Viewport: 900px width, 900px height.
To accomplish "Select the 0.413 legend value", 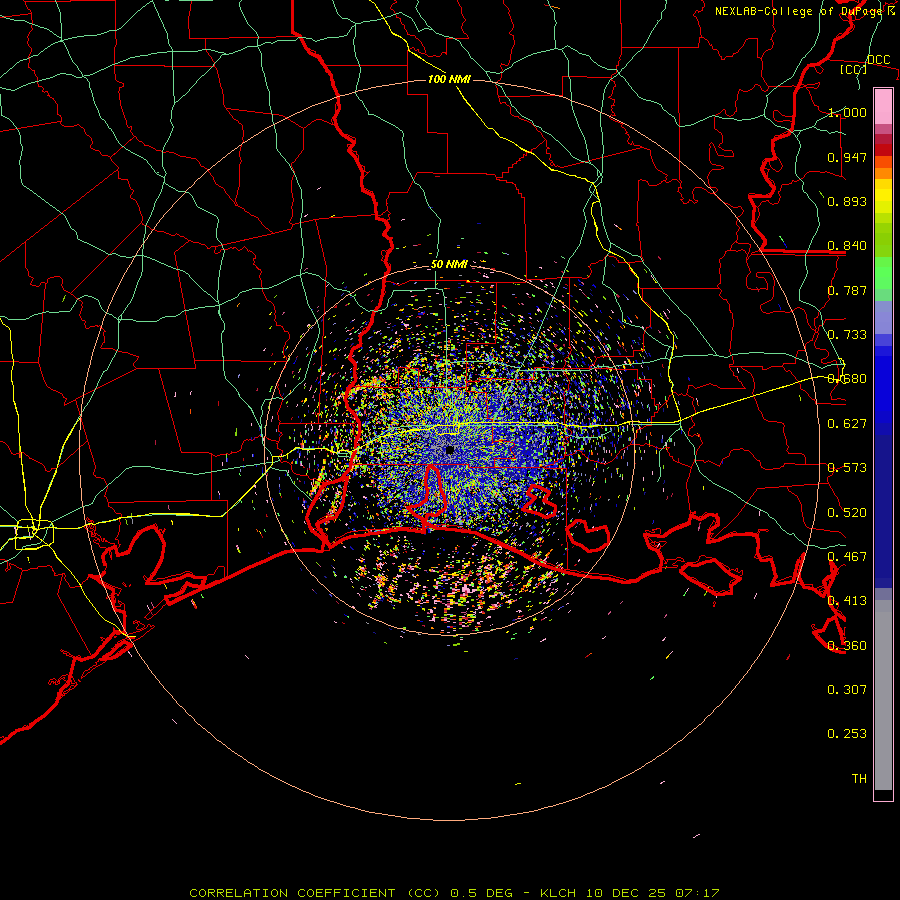I will (x=847, y=601).
